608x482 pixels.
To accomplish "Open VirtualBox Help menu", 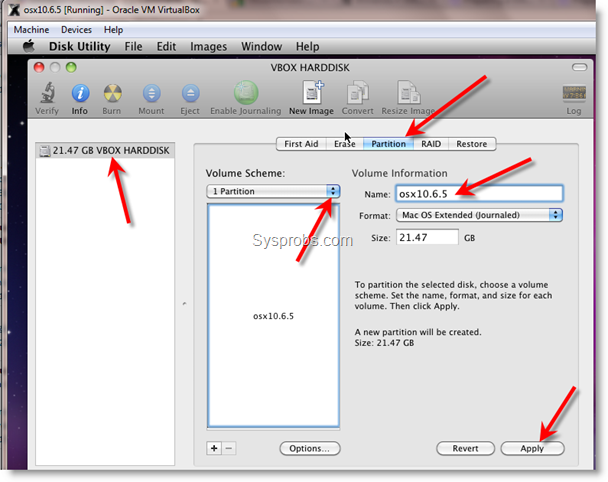I will [113, 30].
